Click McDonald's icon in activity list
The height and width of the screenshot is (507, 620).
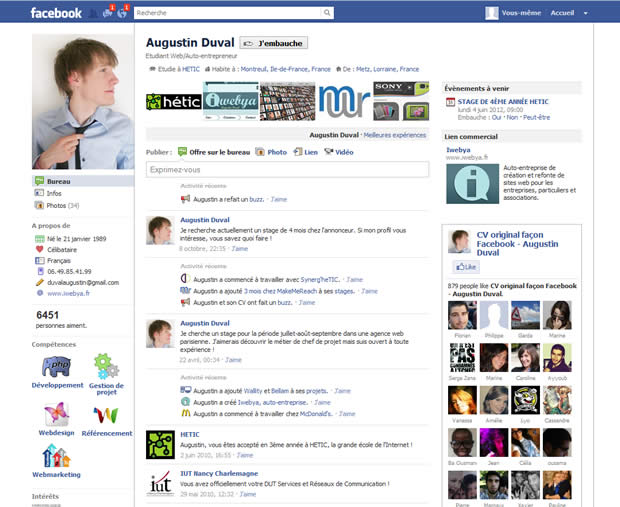tap(185, 413)
